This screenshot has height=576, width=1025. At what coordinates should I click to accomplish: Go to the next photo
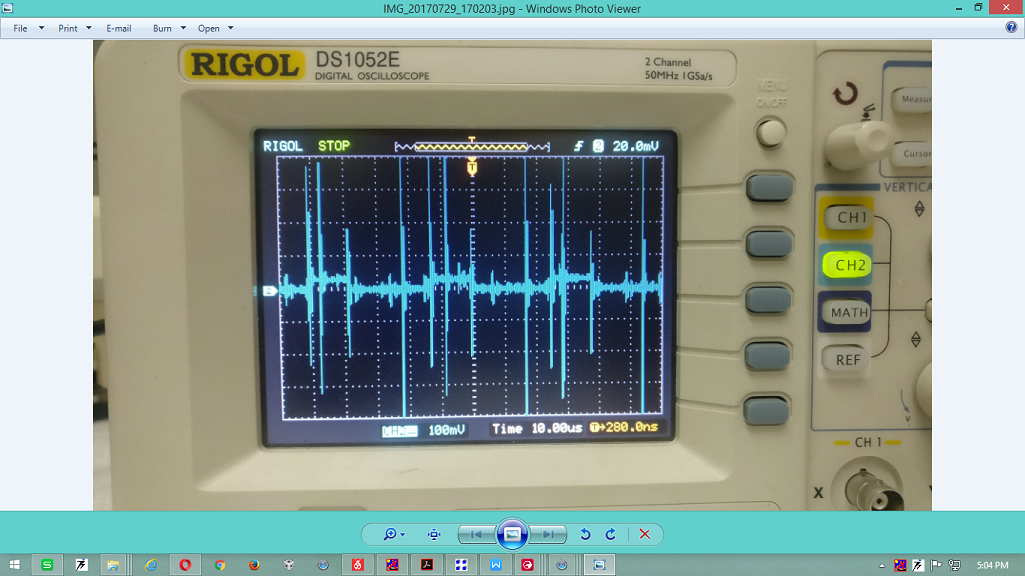(548, 534)
